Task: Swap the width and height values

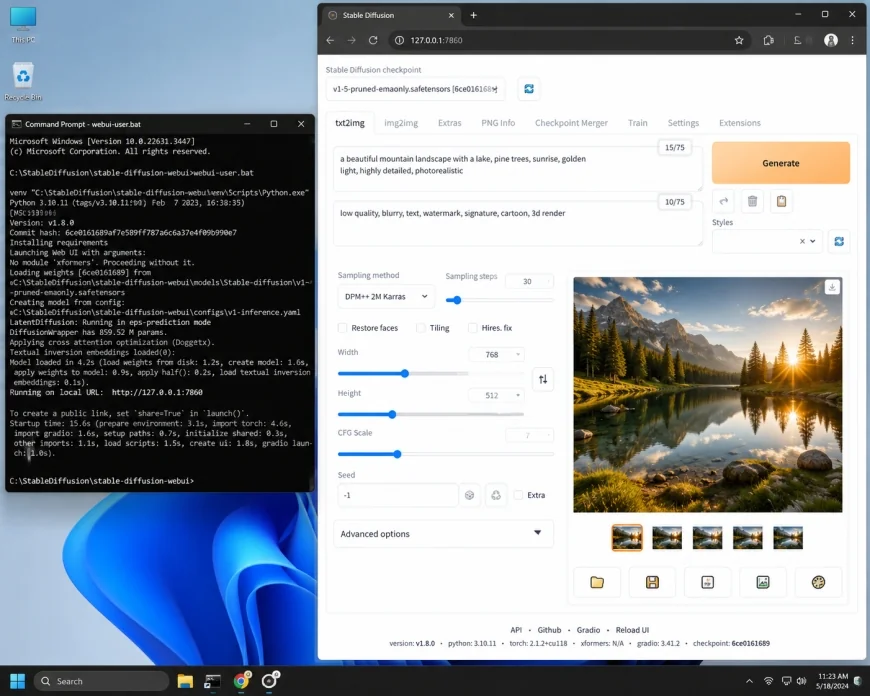Action: [543, 379]
